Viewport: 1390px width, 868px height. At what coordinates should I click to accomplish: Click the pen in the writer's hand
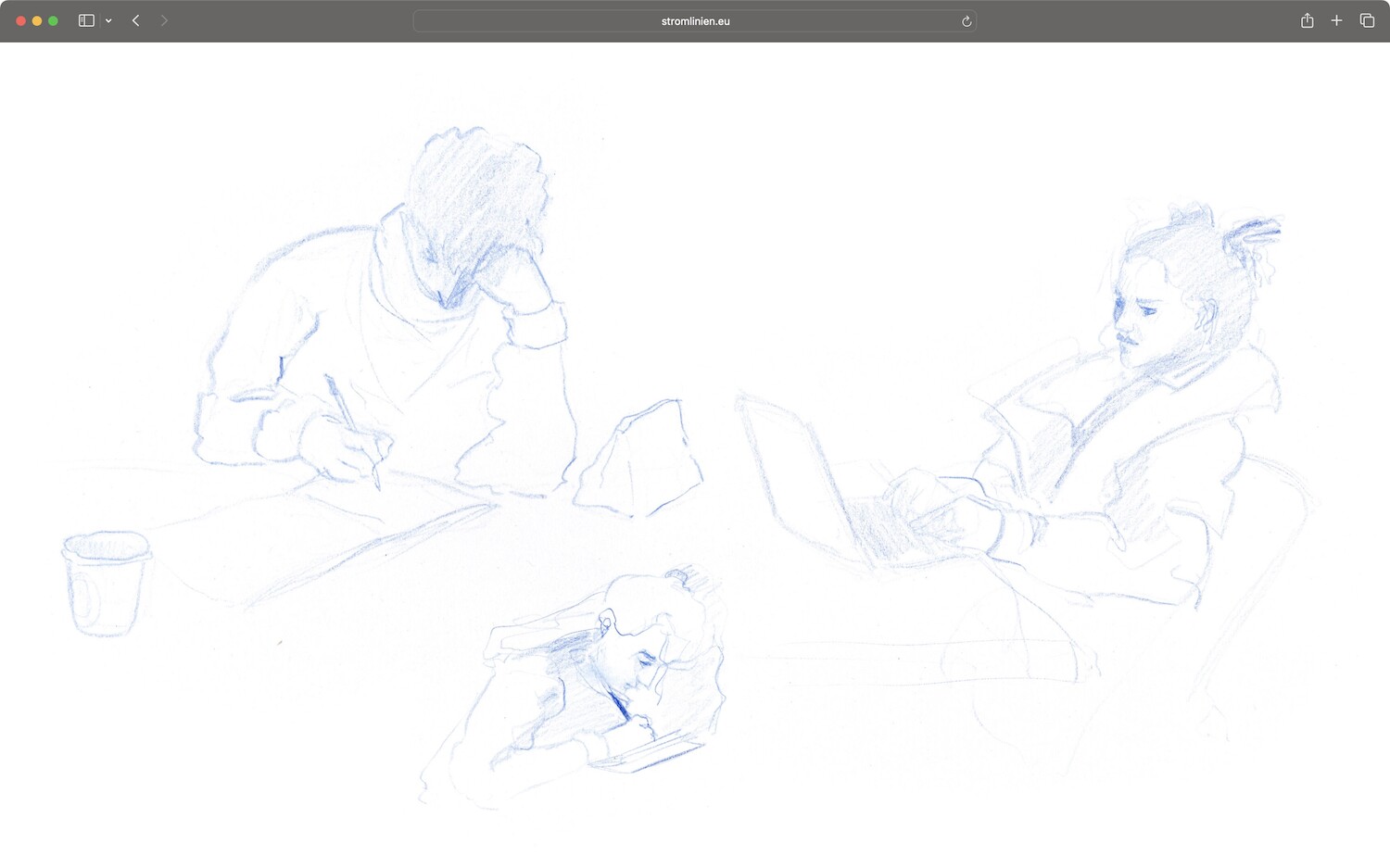pos(350,428)
